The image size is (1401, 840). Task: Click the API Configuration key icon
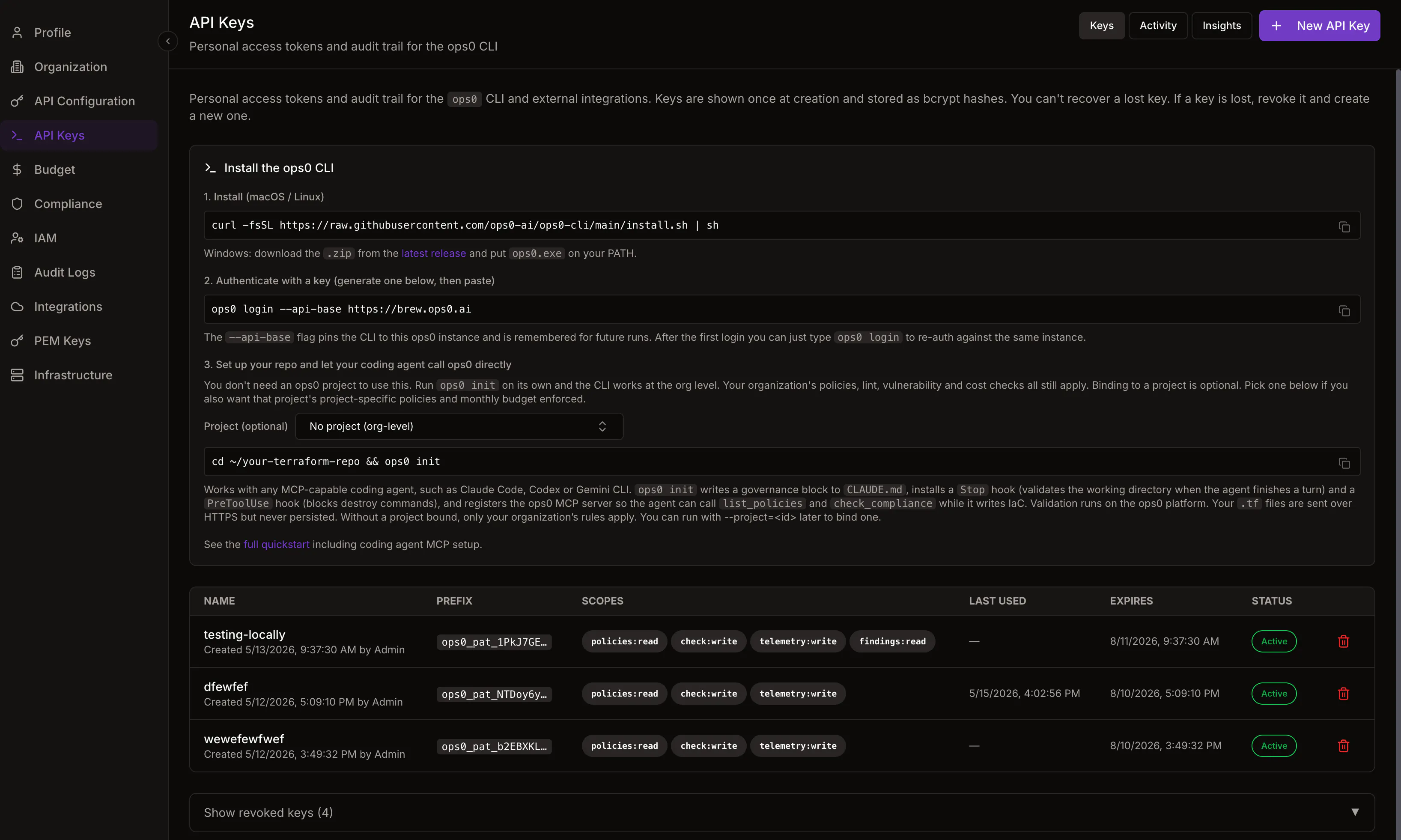click(17, 101)
